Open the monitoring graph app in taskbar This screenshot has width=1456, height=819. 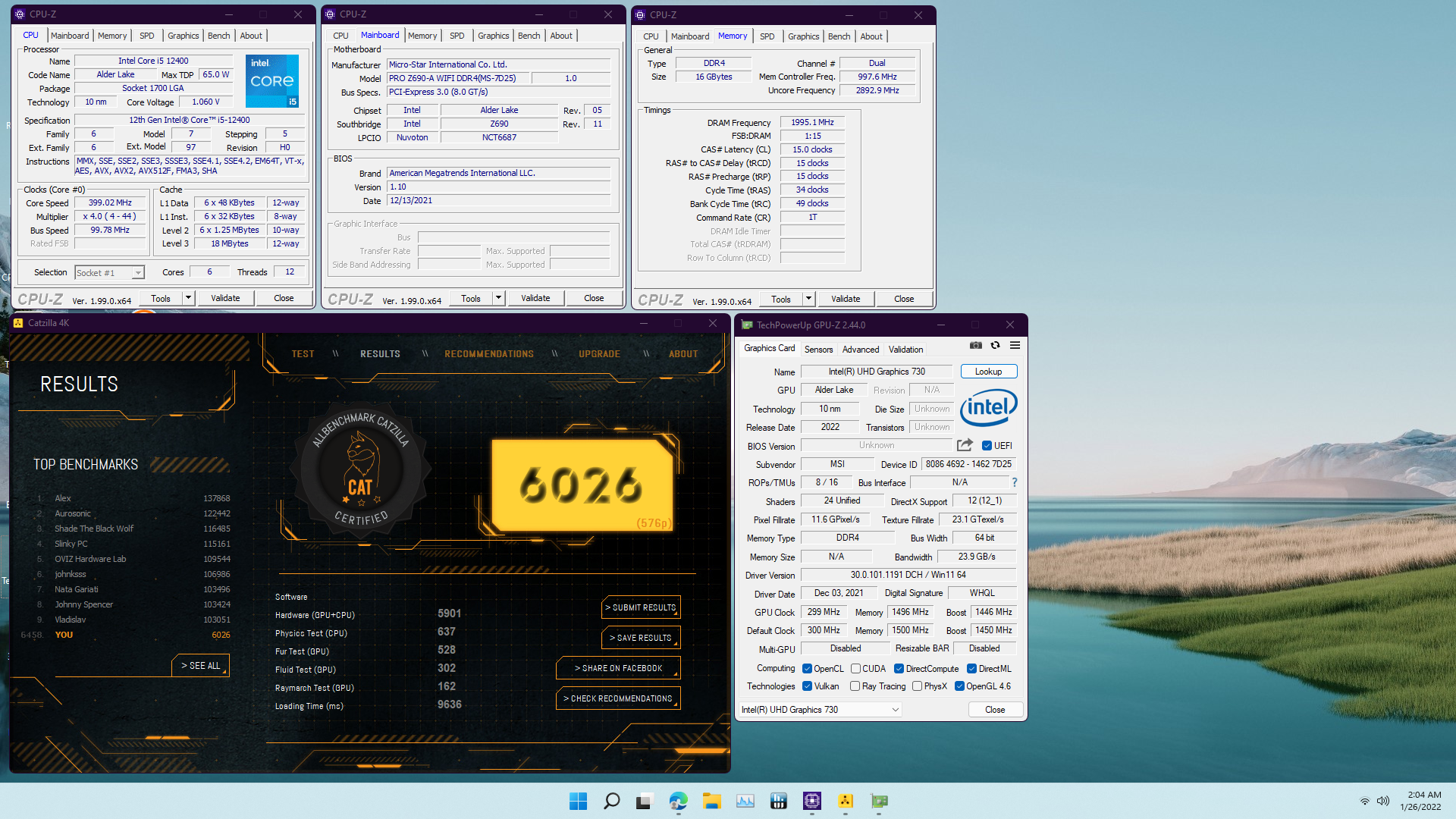click(745, 801)
